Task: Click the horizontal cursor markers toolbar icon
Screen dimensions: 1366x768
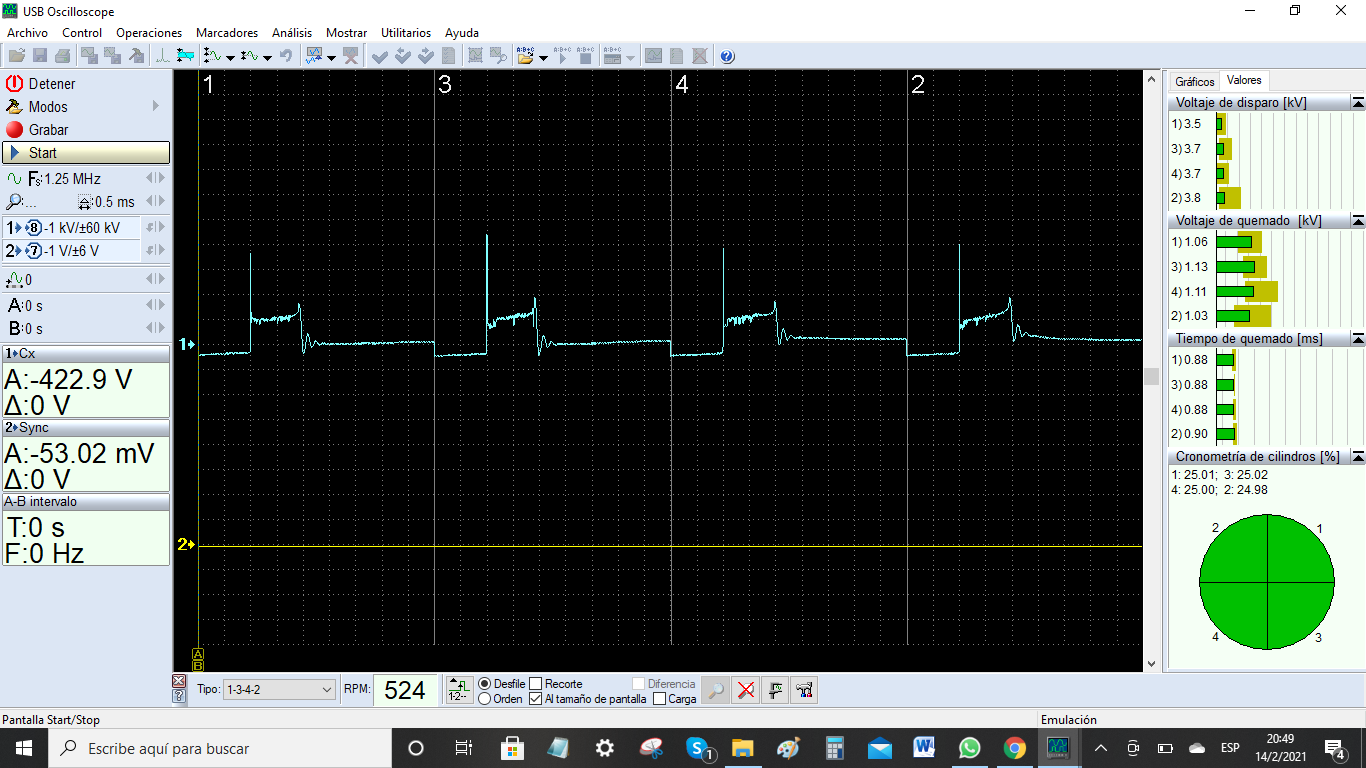Action: point(185,57)
